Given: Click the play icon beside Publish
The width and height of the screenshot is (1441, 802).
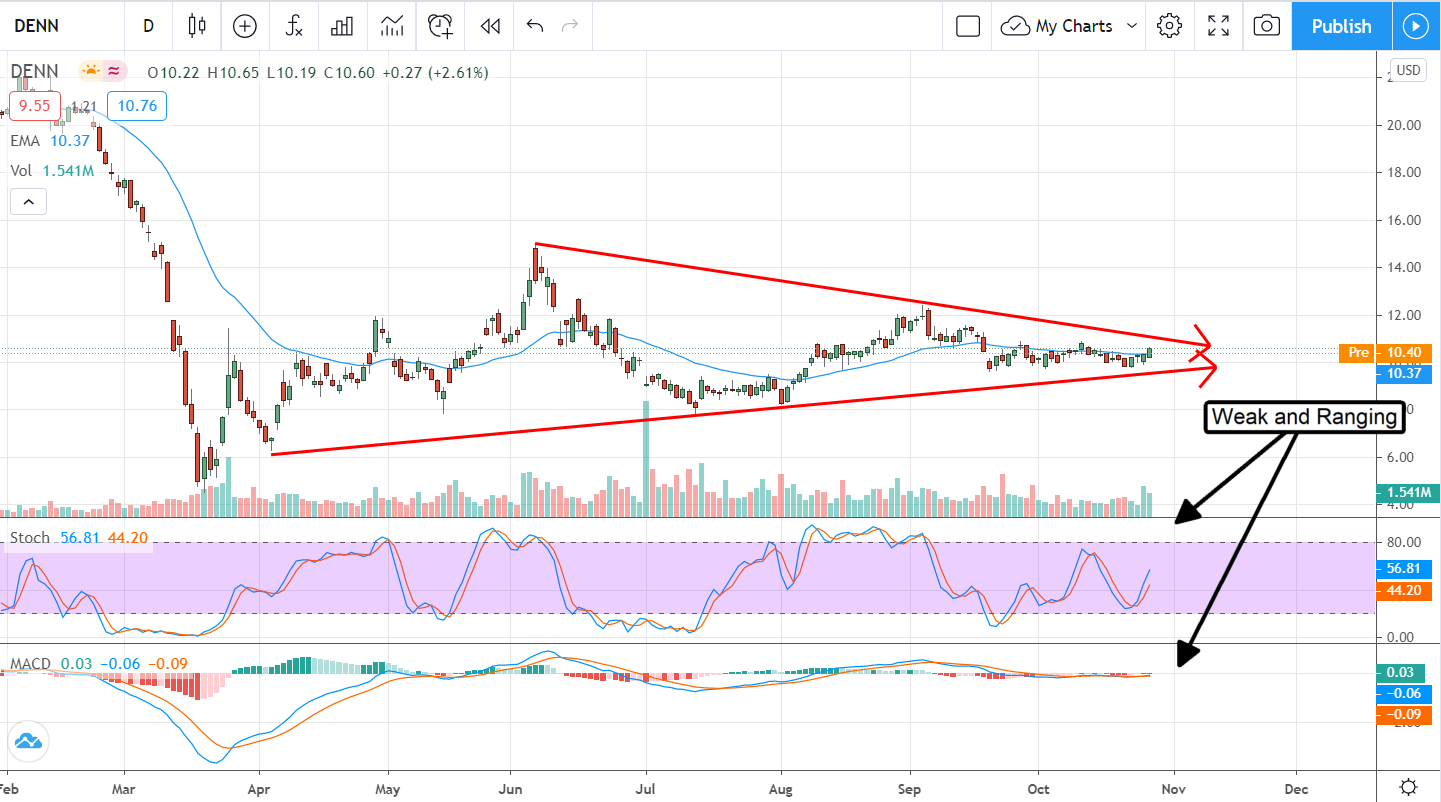Looking at the screenshot, I should pyautogui.click(x=1416, y=26).
